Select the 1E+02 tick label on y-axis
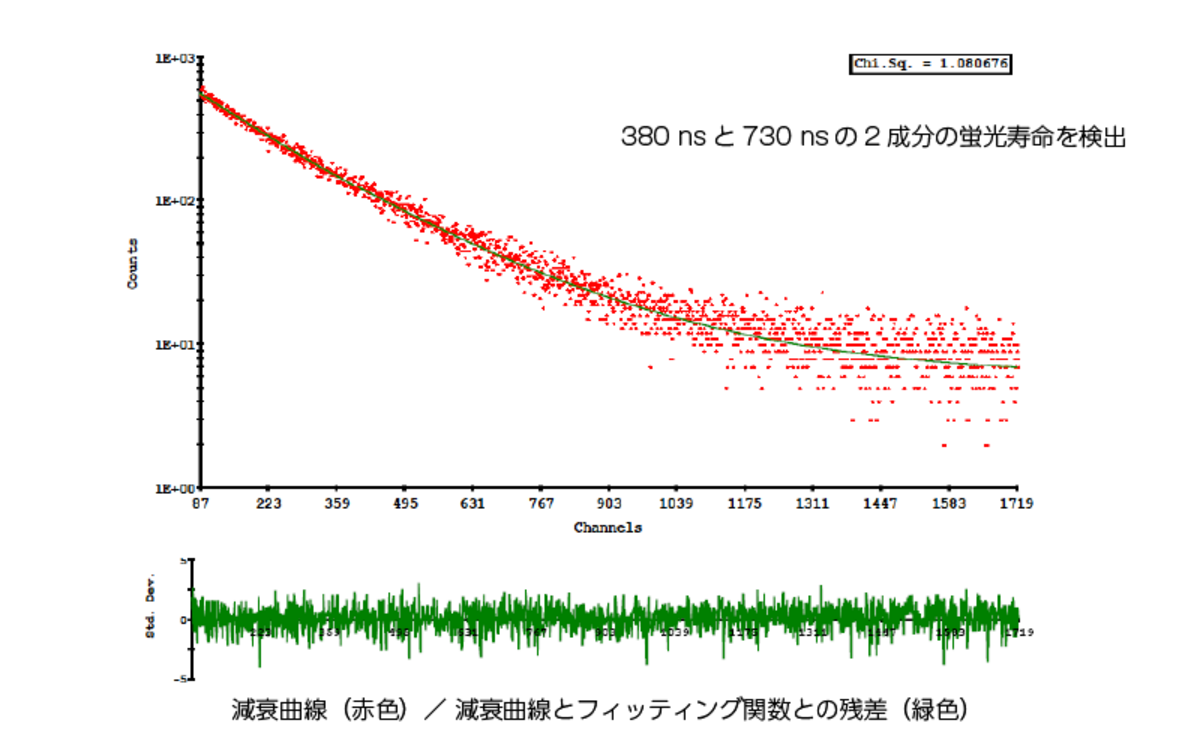 (172, 202)
